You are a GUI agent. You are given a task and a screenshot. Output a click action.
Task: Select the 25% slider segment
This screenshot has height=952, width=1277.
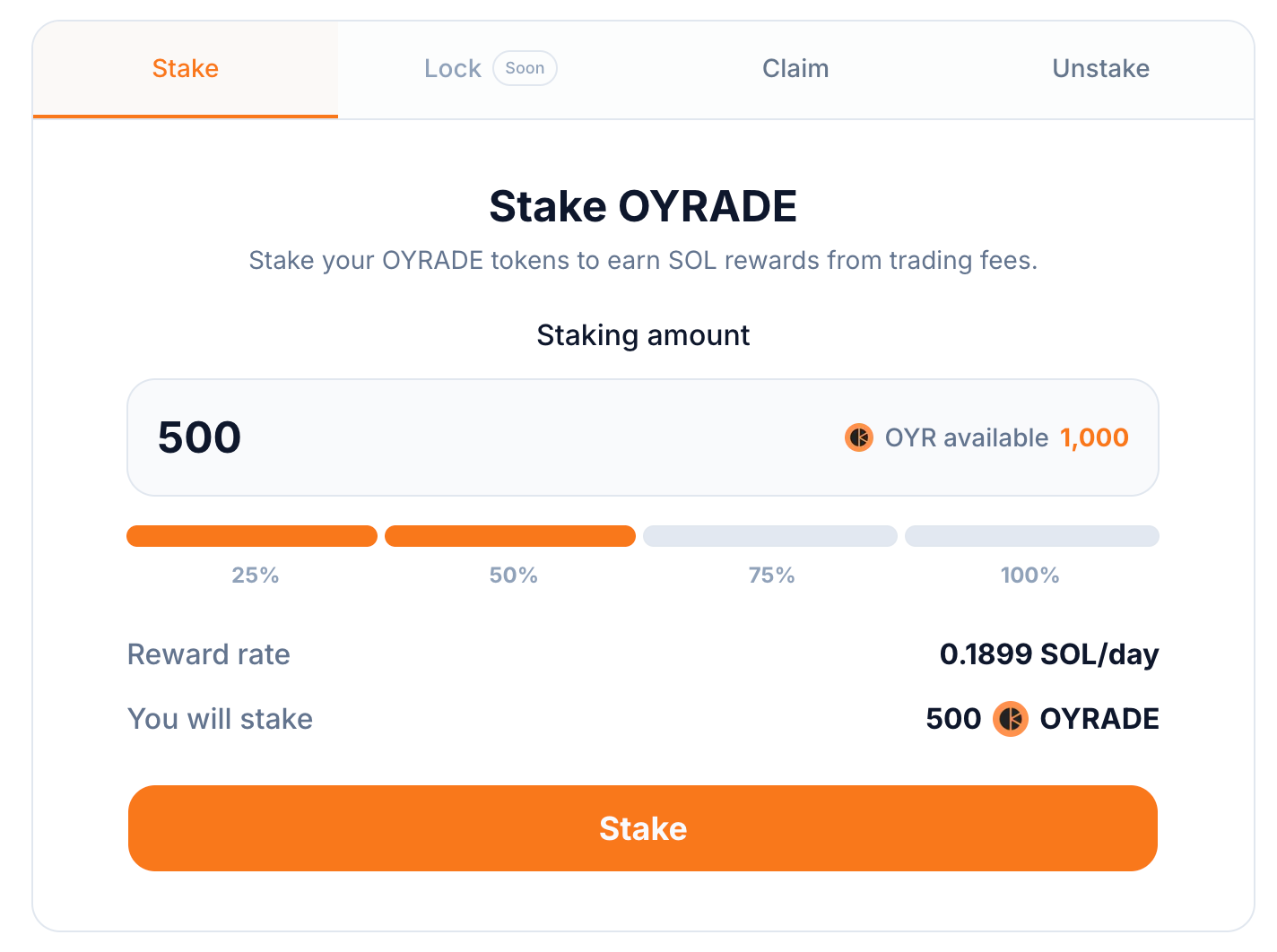[252, 536]
